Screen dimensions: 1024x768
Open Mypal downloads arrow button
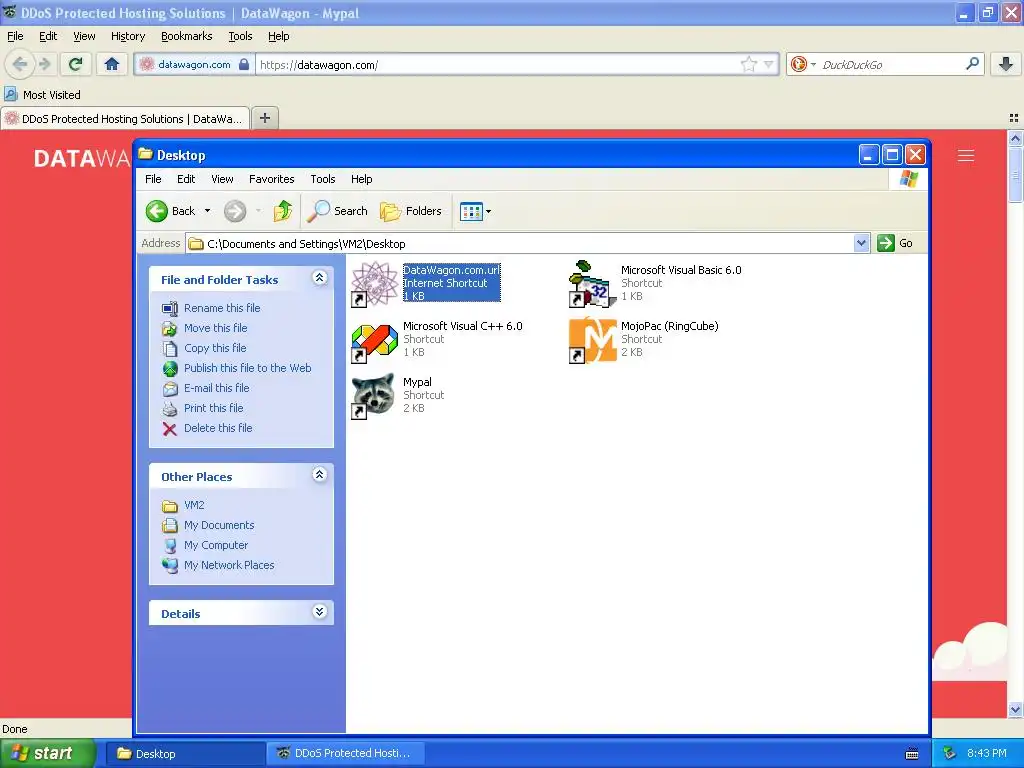tap(1006, 64)
